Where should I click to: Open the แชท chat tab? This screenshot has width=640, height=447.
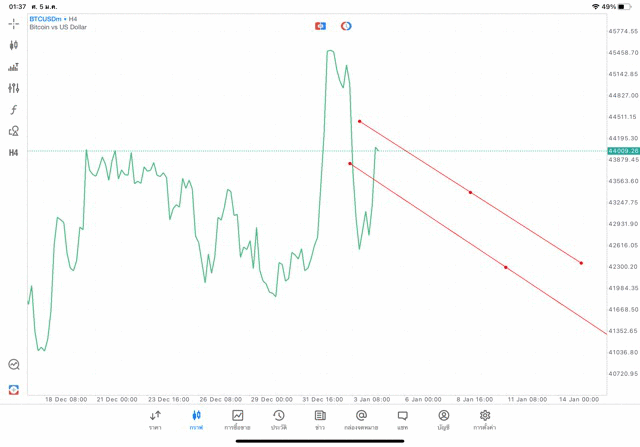pos(402,420)
